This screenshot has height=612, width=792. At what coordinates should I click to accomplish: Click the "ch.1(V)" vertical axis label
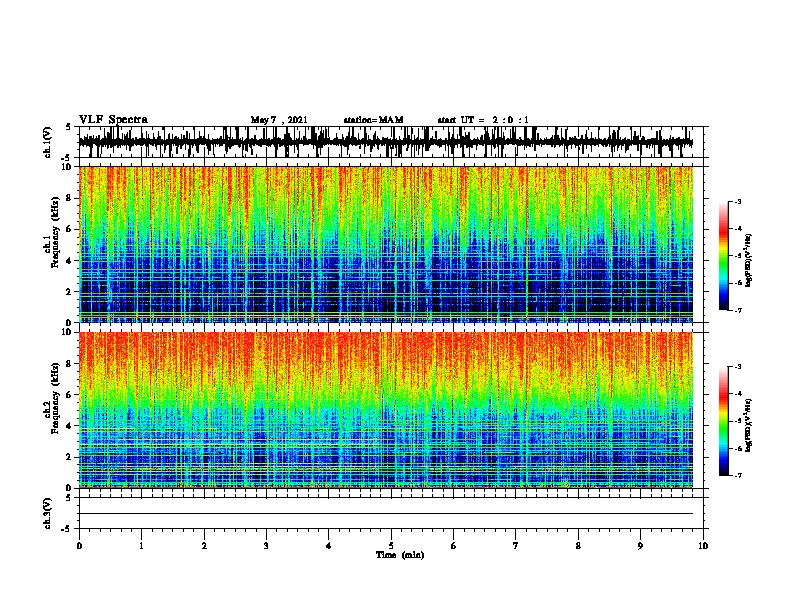pos(47,142)
